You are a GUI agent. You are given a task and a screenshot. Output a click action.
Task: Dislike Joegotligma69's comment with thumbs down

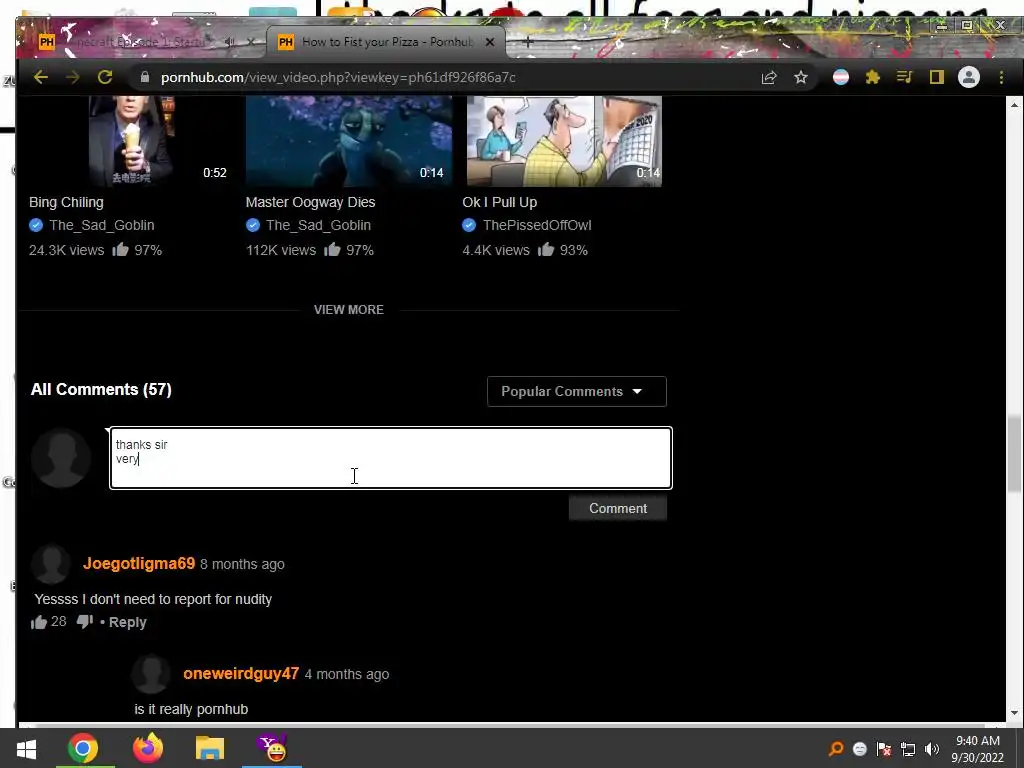coord(85,622)
